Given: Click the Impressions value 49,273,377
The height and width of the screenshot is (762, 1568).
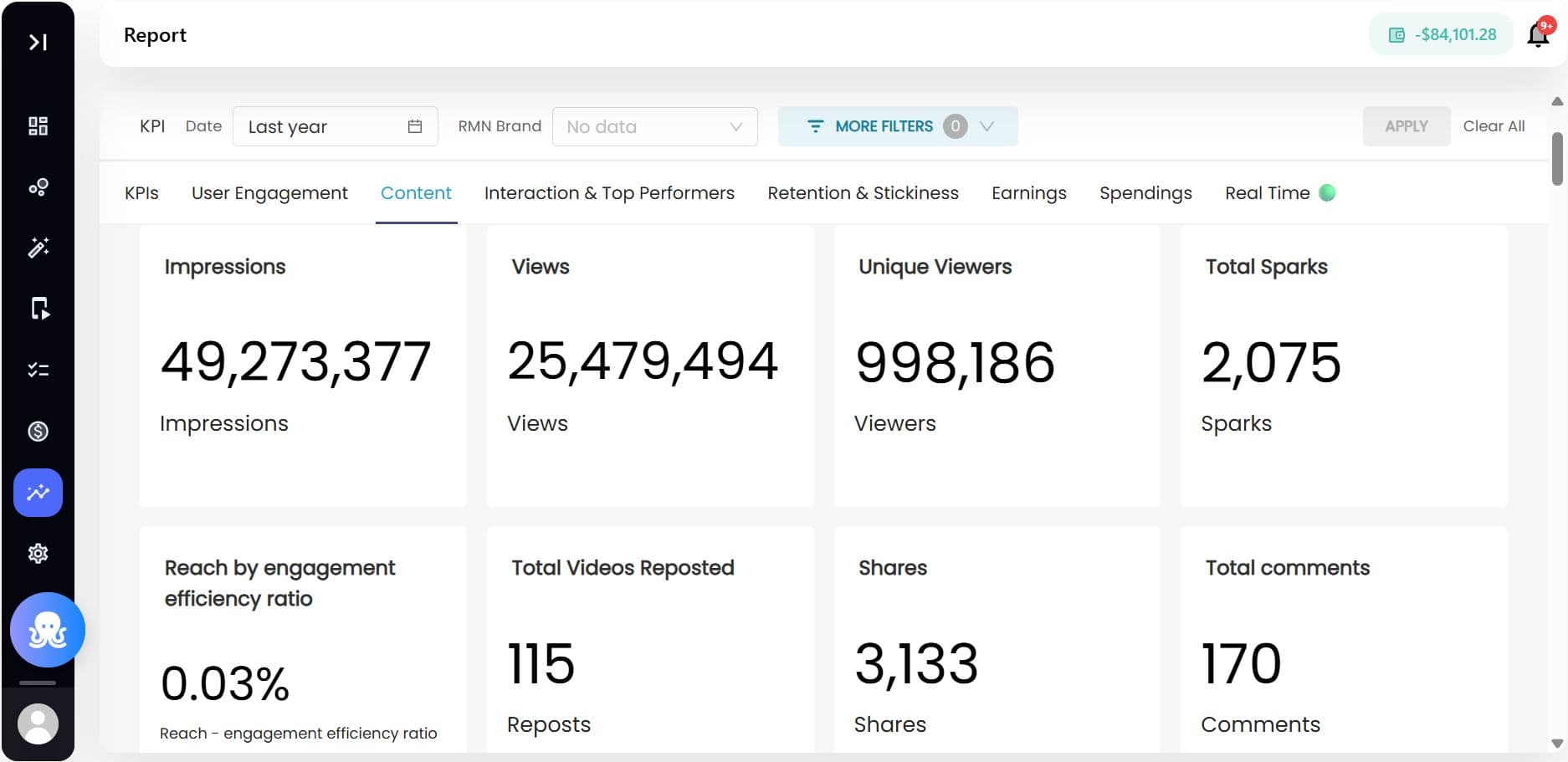Looking at the screenshot, I should click(296, 362).
